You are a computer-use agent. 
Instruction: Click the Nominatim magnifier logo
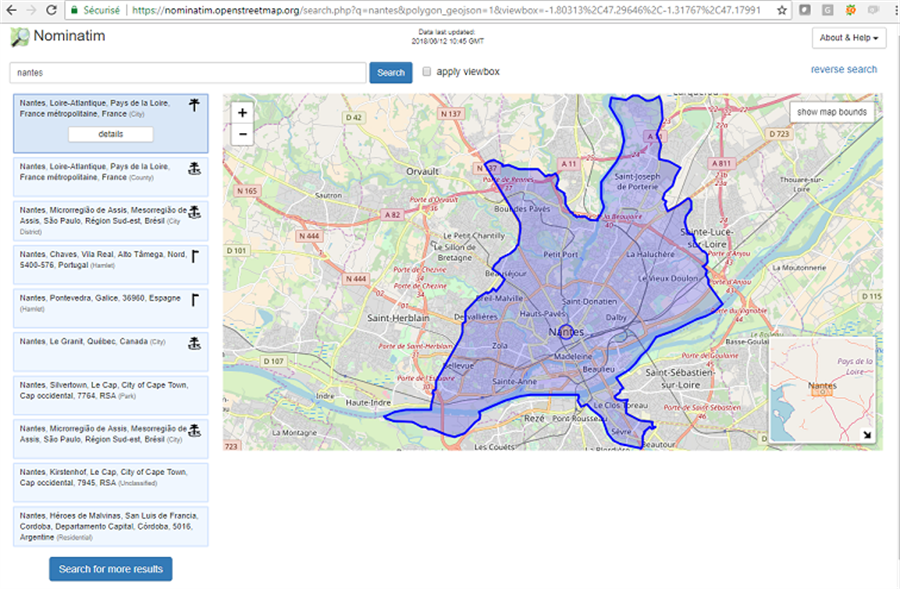coord(20,37)
